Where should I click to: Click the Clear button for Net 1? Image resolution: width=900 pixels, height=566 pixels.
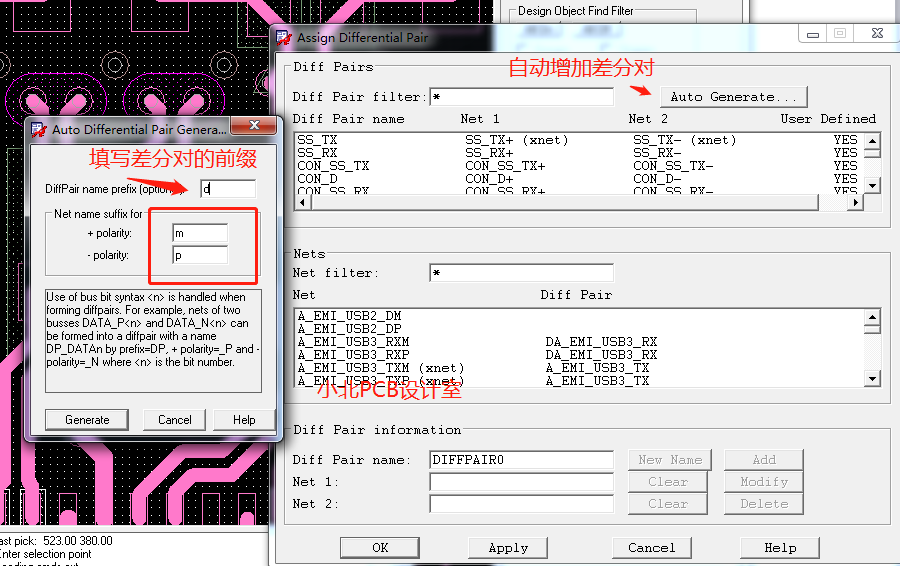[668, 482]
